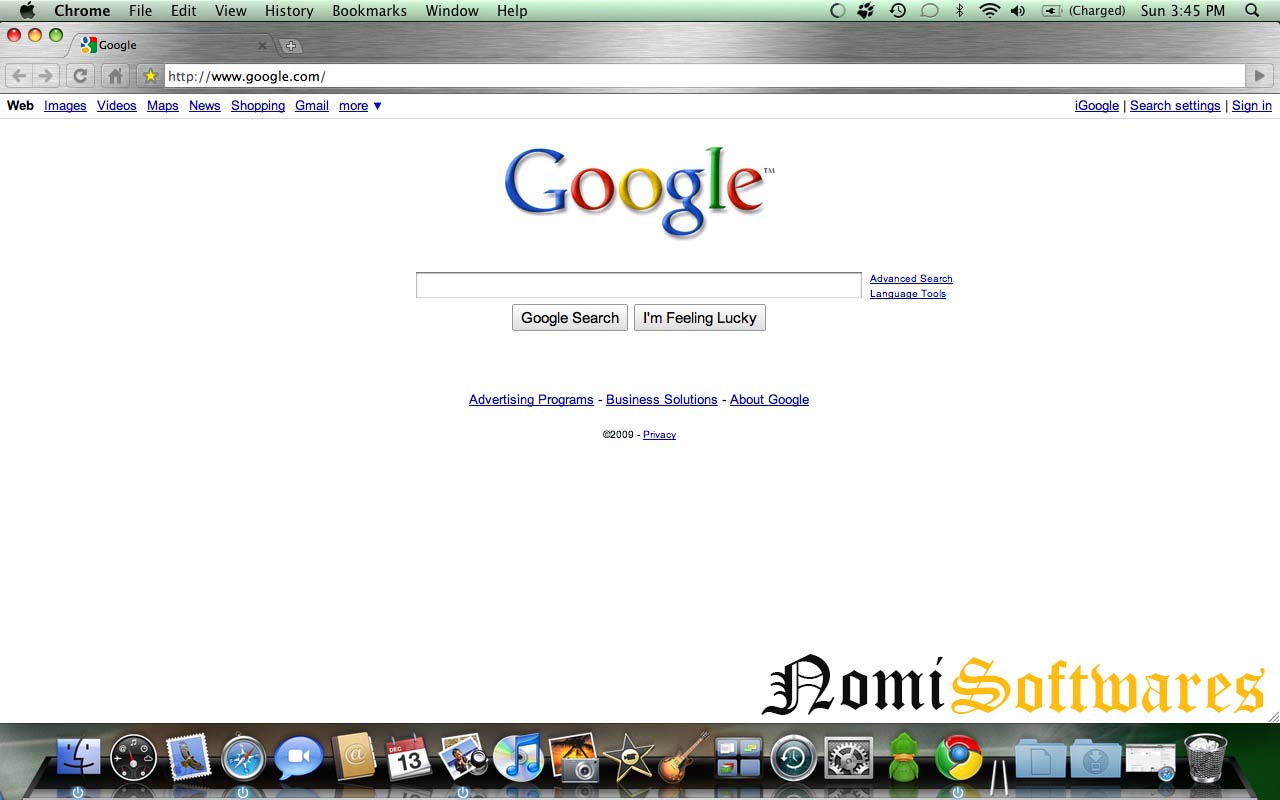
Task: Launch GarageBand from the Dock
Action: [681, 757]
